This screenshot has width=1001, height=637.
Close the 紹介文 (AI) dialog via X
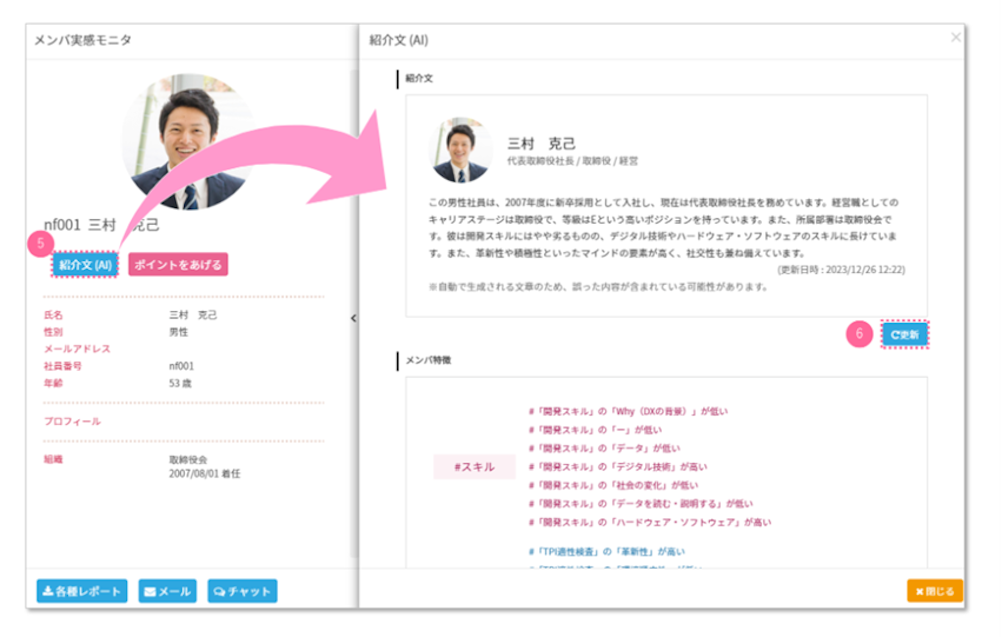click(955, 38)
